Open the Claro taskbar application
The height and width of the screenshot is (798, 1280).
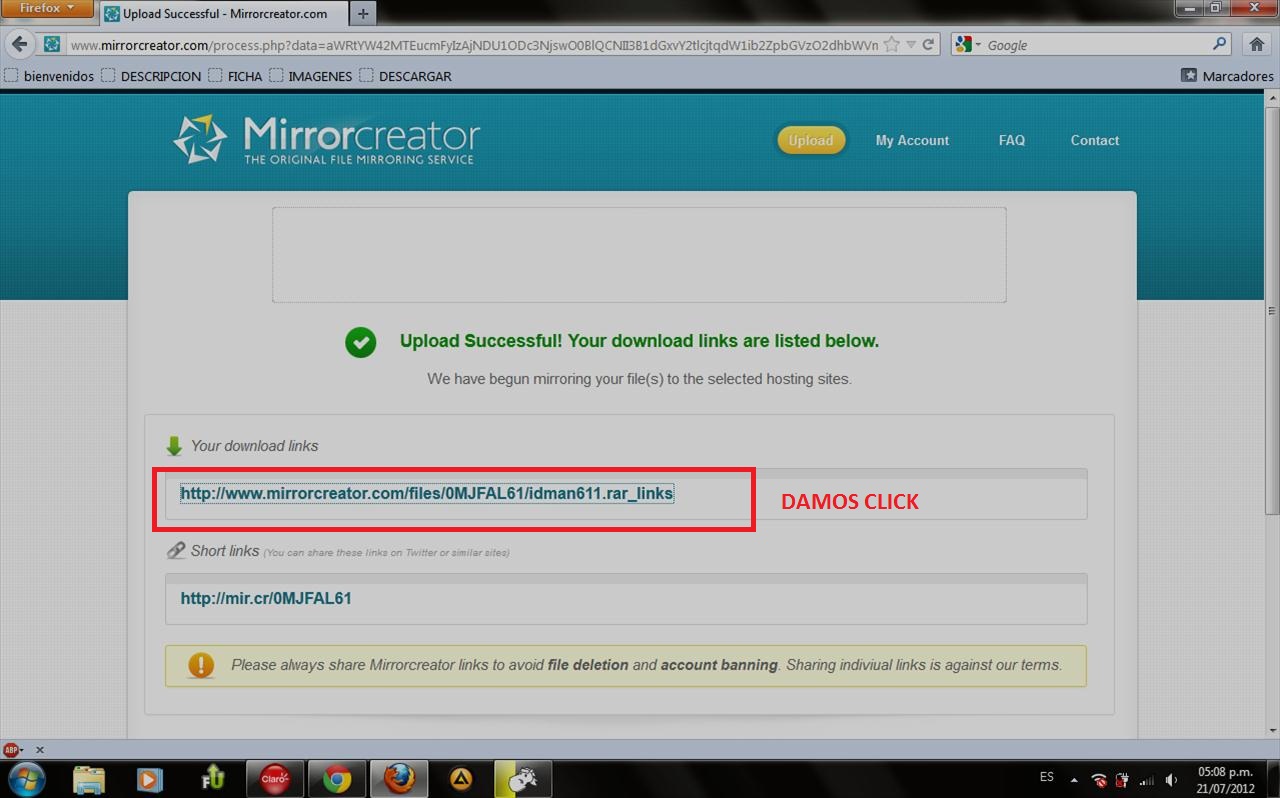tap(275, 779)
